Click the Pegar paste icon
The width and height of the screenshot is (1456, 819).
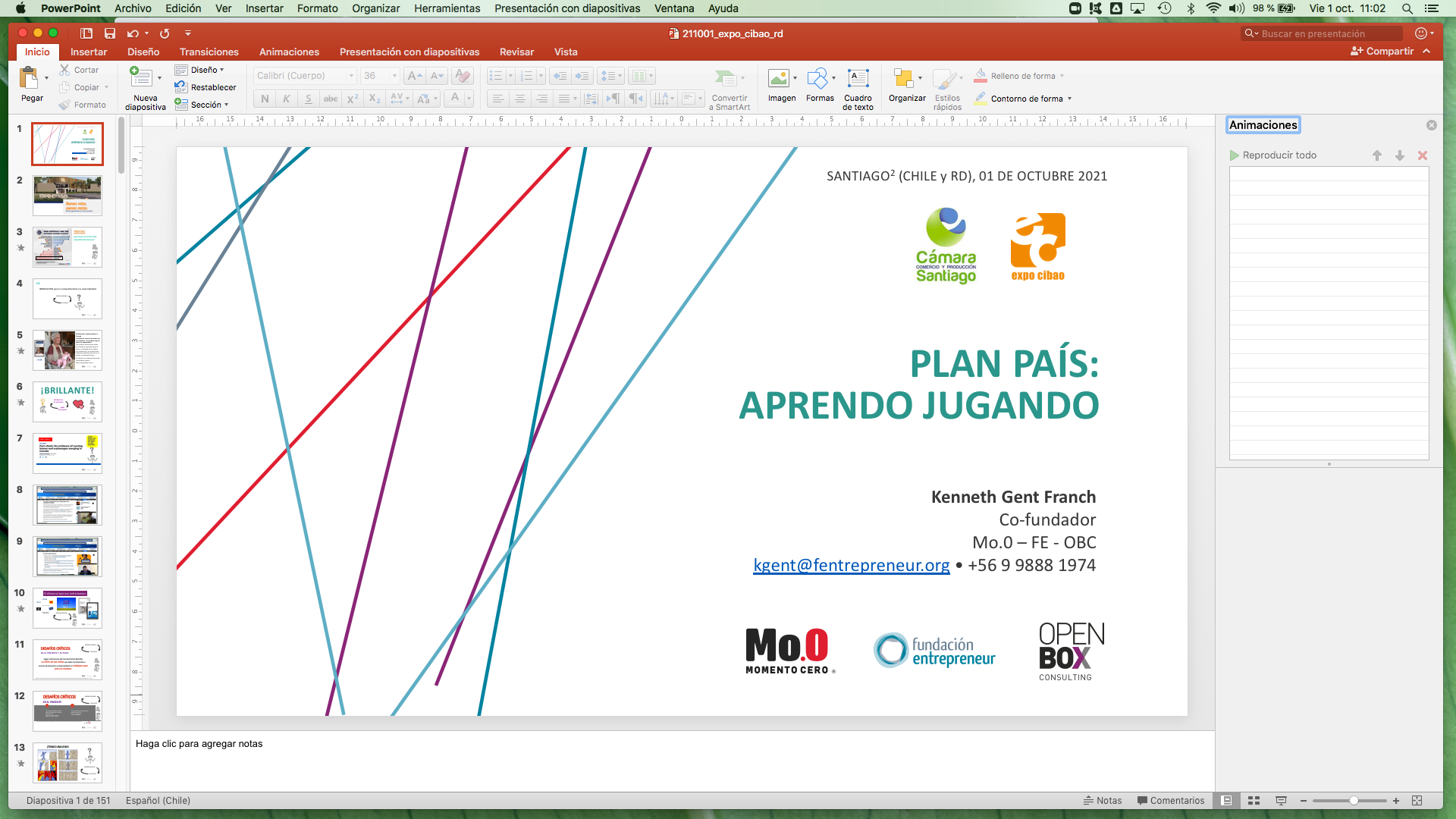[x=29, y=79]
